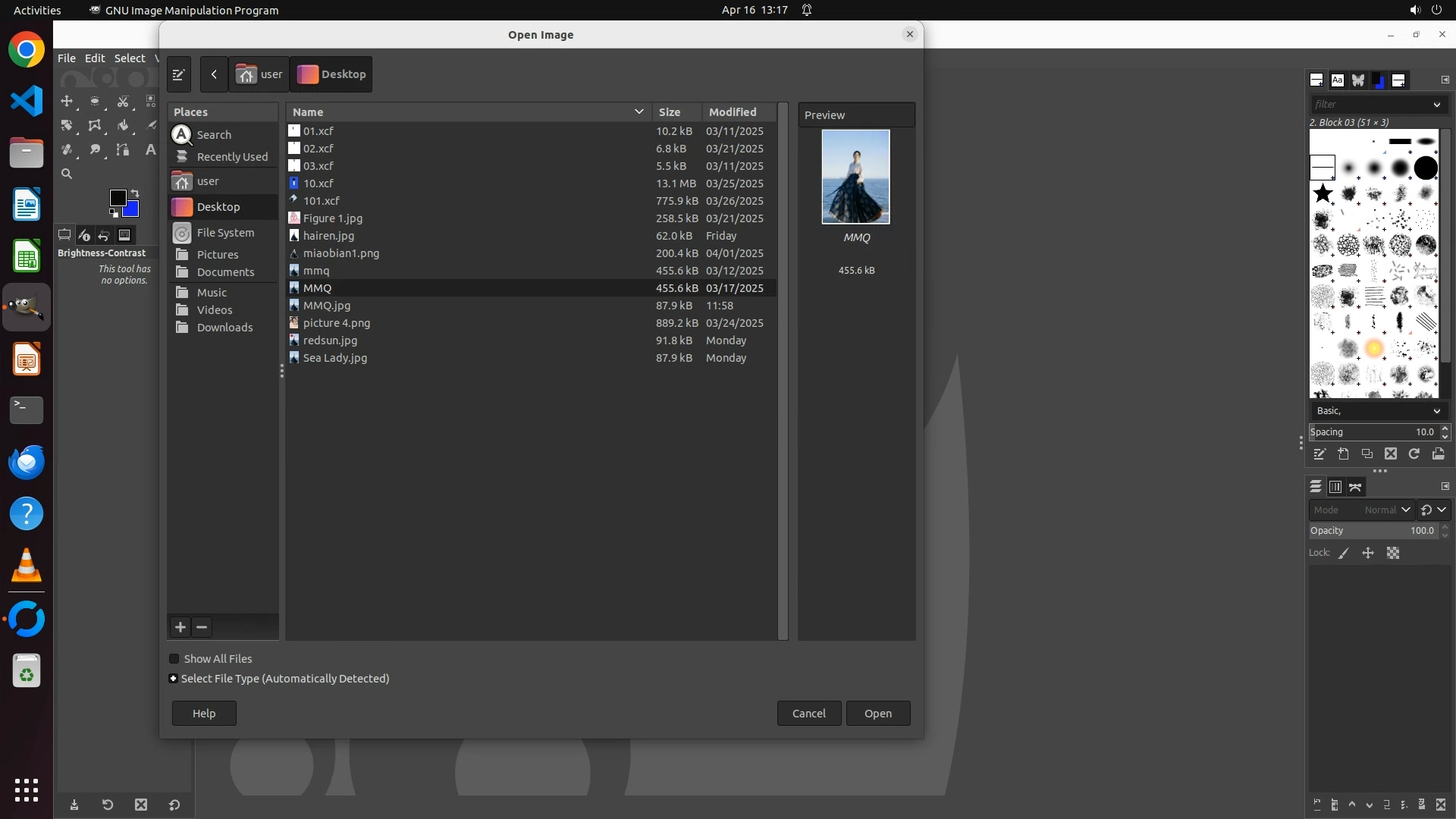Expand Select File Type section

(174, 679)
